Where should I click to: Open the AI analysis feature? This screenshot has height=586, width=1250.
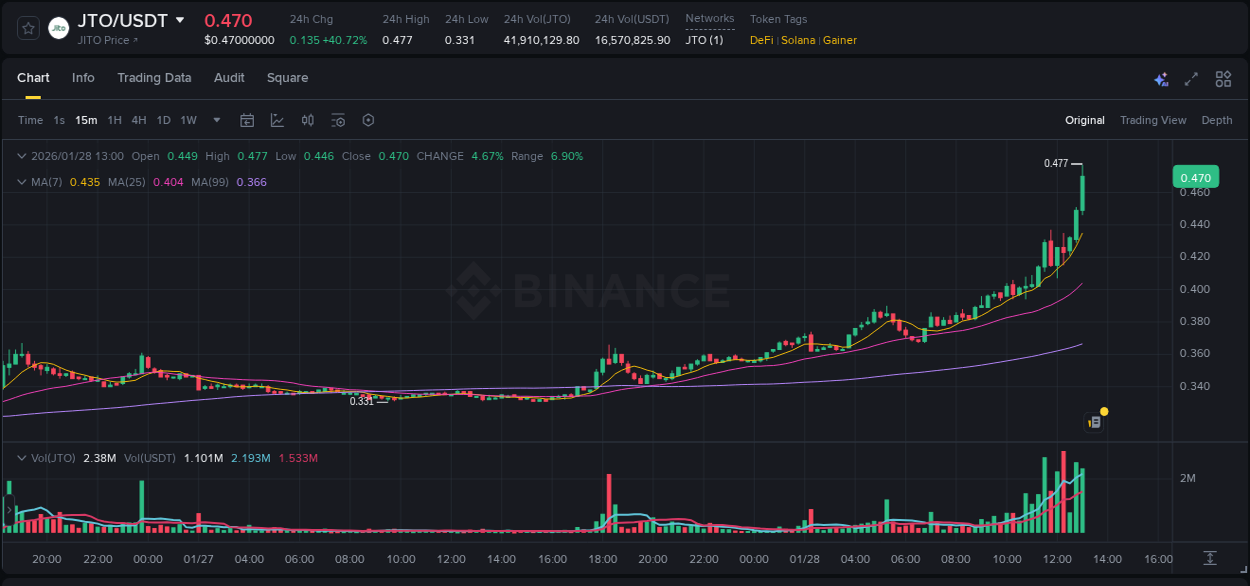point(1160,78)
